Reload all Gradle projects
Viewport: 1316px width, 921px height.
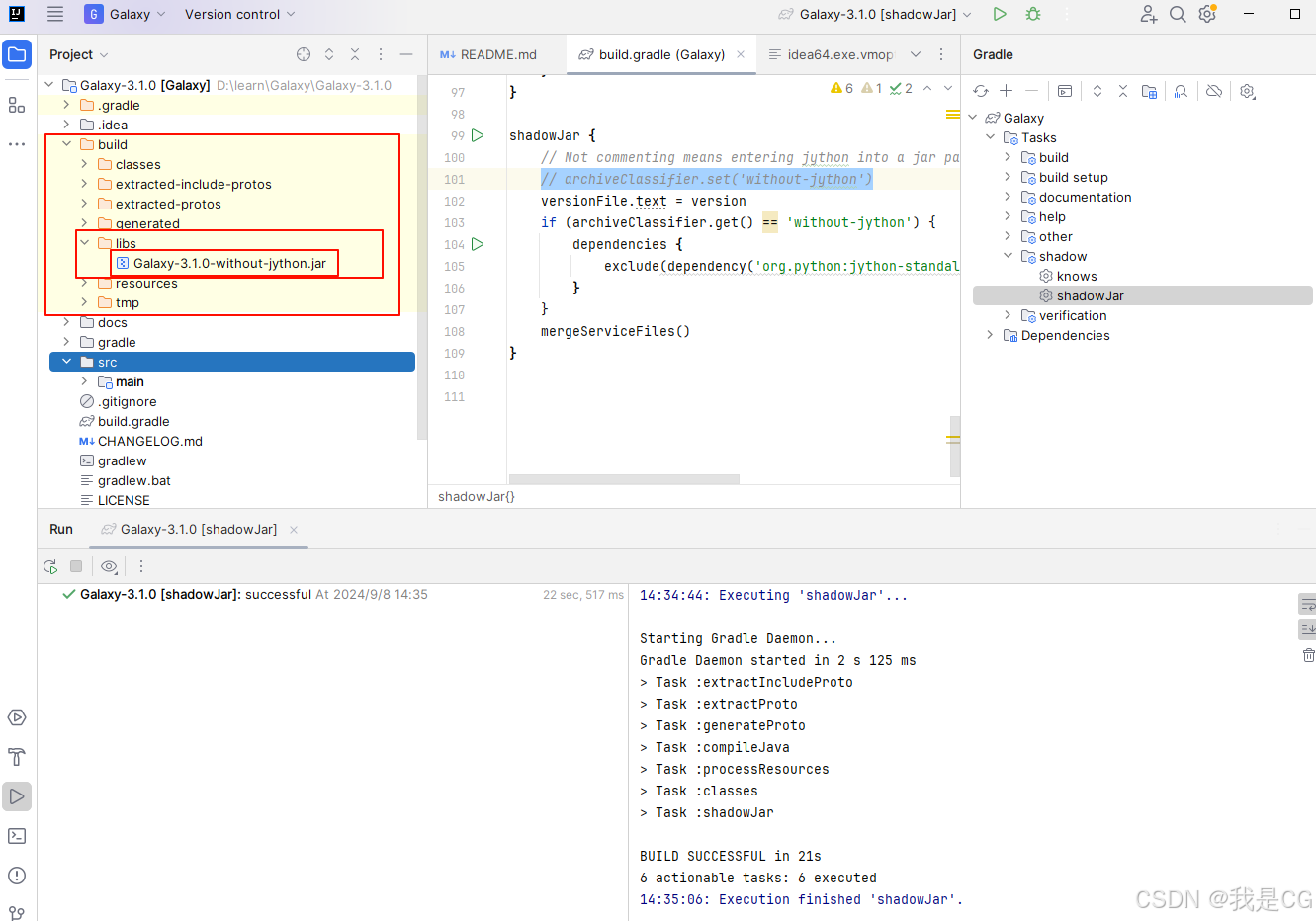[x=981, y=91]
